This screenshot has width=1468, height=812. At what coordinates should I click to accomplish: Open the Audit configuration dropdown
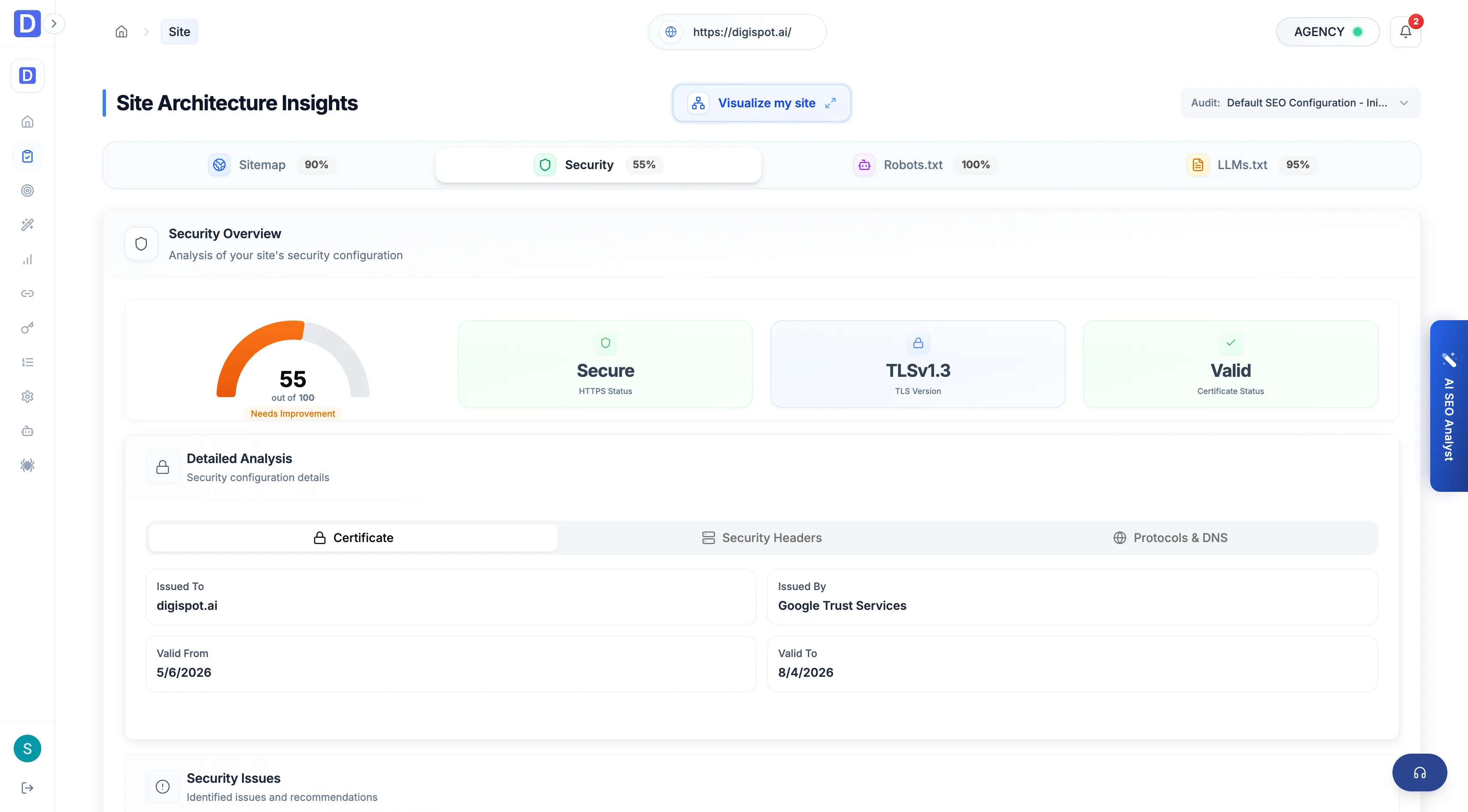(1300, 103)
